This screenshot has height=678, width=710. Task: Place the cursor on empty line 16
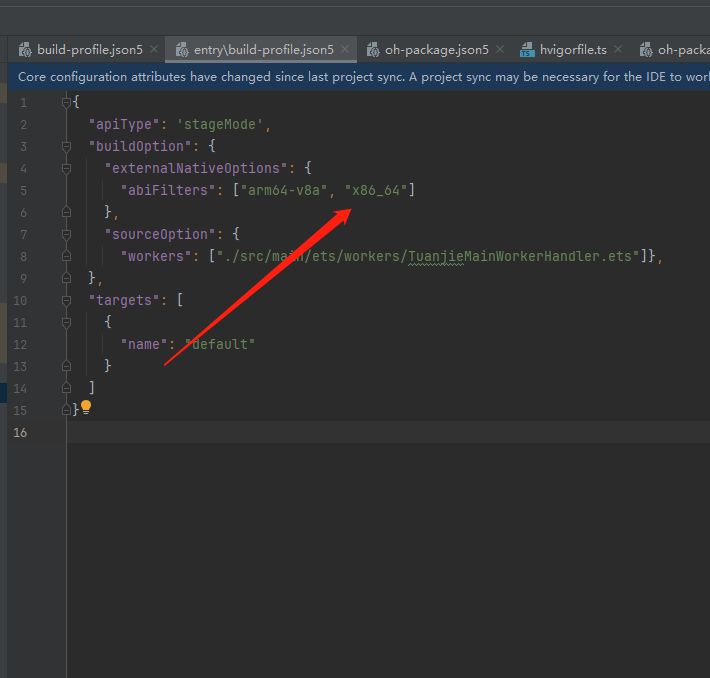pyautogui.click(x=389, y=432)
